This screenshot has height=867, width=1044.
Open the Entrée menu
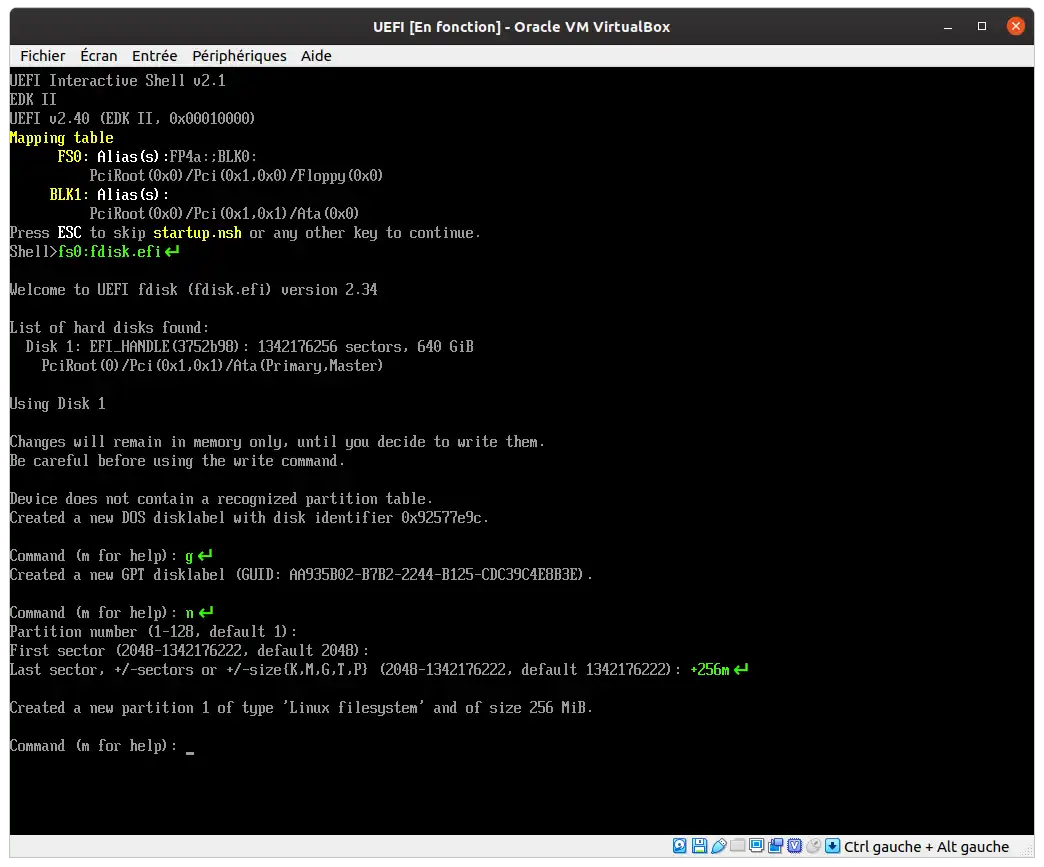[x=154, y=56]
